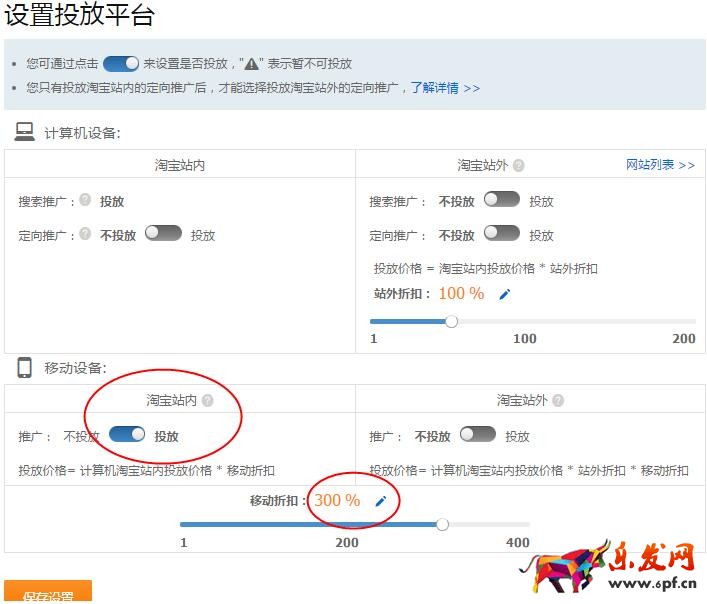Enable 搜索推广 toggle under computer 淘宝站外
The image size is (707, 604).
[x=501, y=200]
